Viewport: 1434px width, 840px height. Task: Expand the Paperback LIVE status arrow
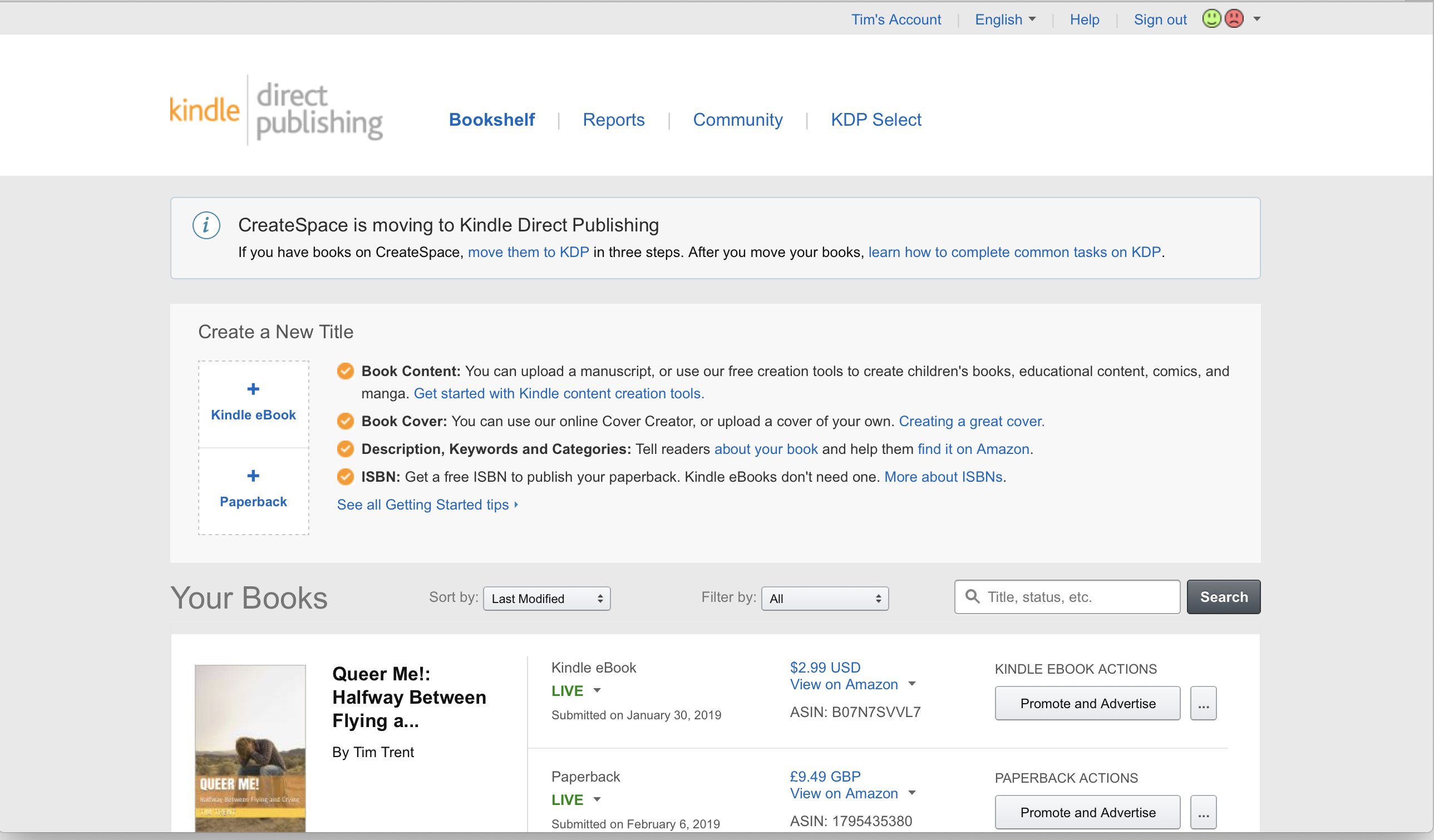(597, 799)
